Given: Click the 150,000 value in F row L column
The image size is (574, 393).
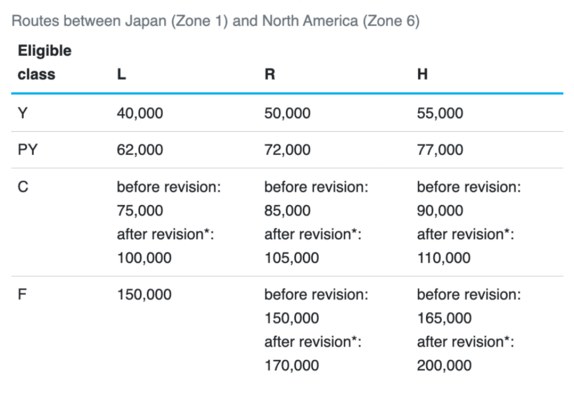Looking at the screenshot, I should click(144, 295).
